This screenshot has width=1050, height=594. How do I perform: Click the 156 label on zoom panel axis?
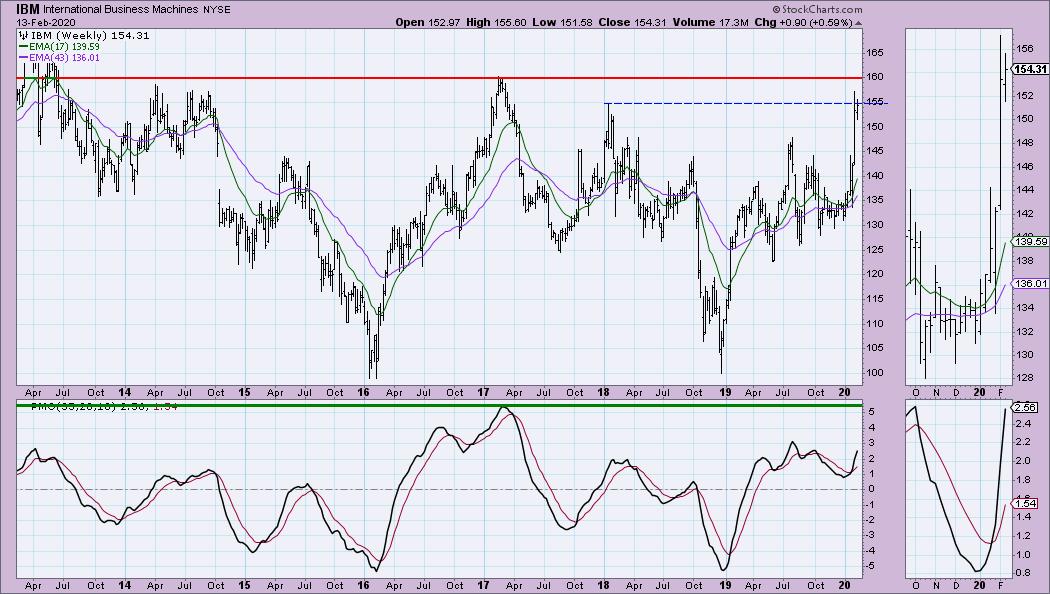tap(1025, 48)
